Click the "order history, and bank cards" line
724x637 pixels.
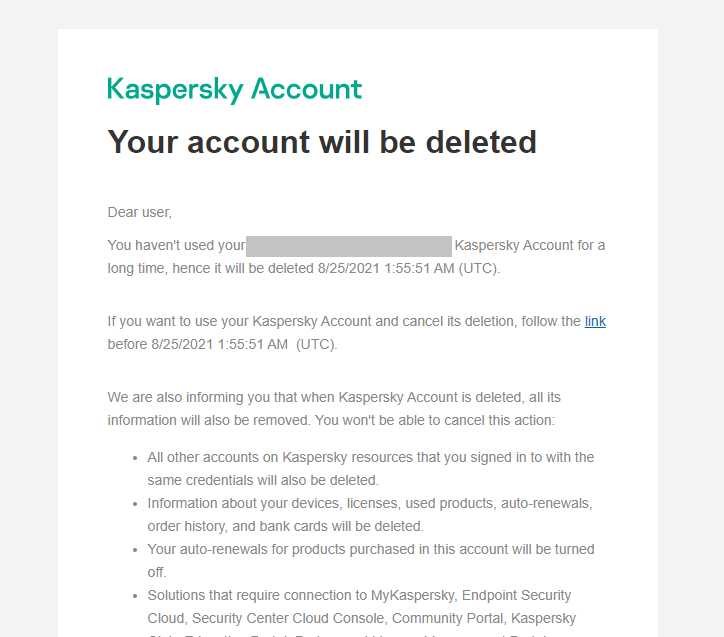(x=285, y=526)
